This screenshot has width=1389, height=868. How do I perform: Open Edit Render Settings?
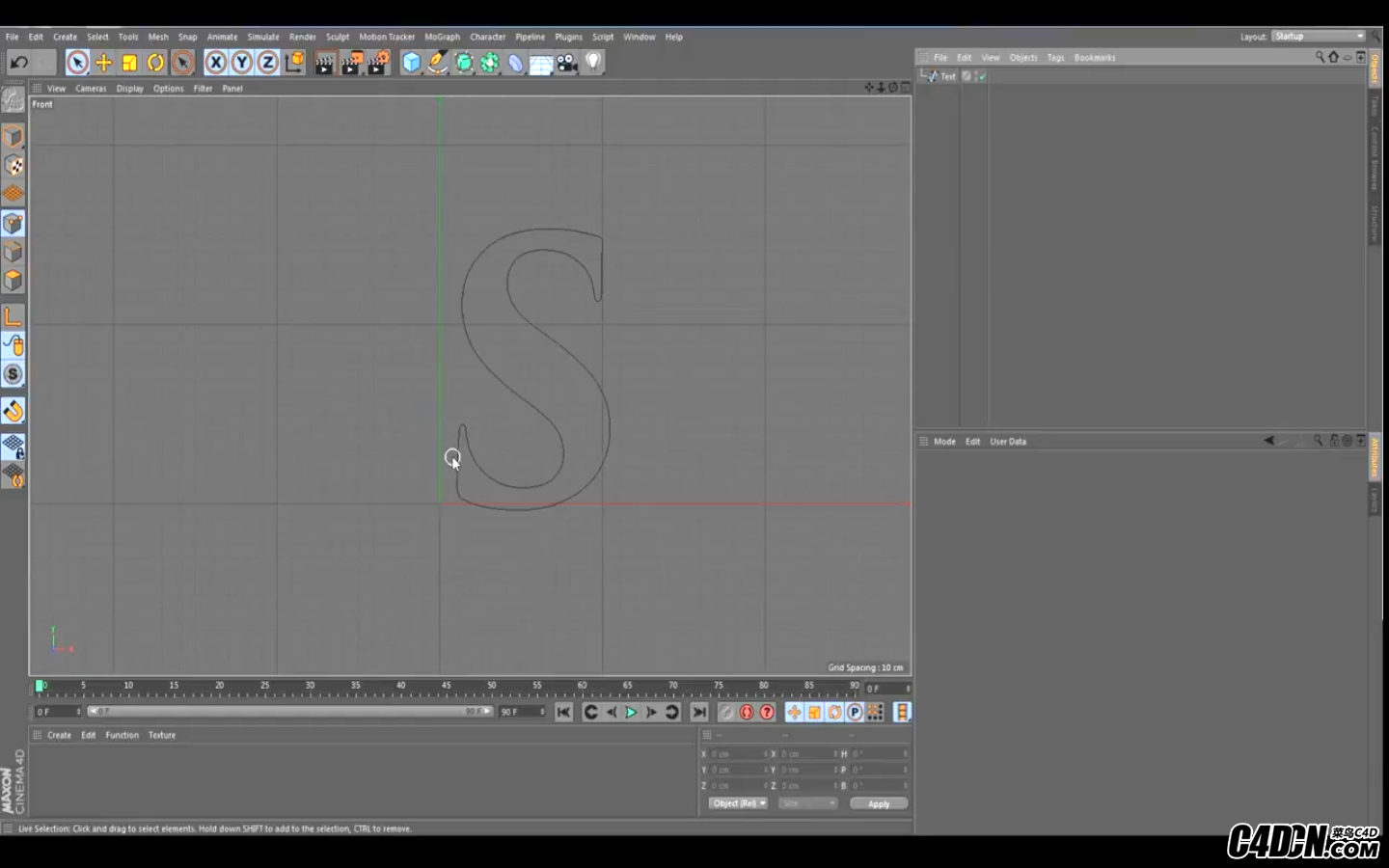pos(378,63)
